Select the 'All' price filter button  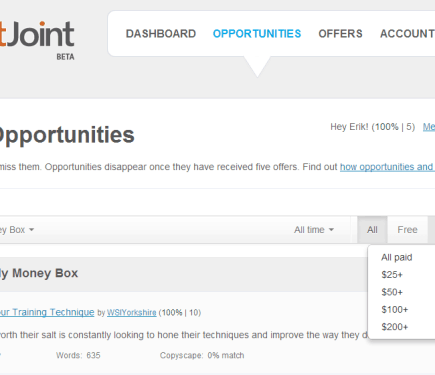tap(372, 230)
